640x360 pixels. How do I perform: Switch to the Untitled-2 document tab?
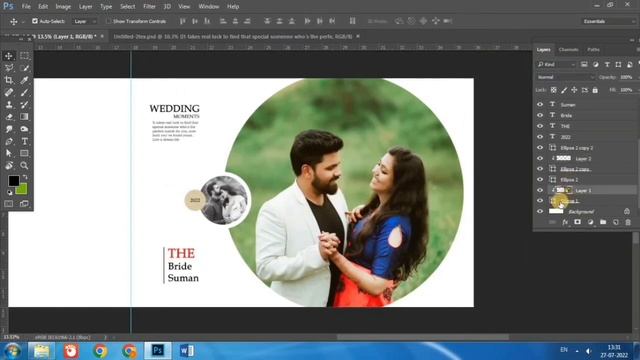(x=233, y=36)
